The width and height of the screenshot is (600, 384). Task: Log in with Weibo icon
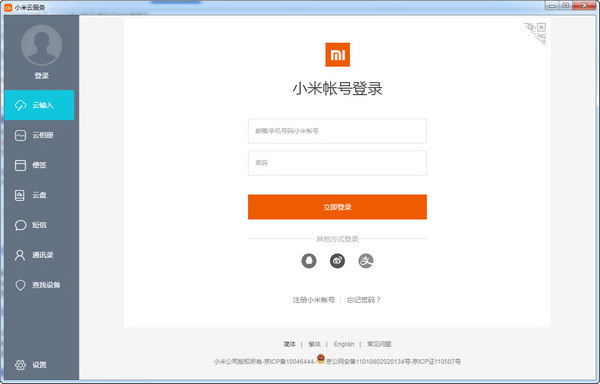click(x=337, y=261)
